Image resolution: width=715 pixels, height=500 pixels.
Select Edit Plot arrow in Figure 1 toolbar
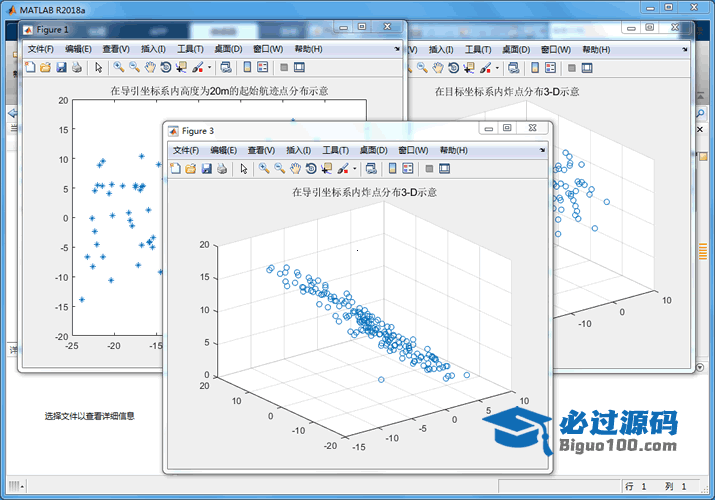click(98, 67)
